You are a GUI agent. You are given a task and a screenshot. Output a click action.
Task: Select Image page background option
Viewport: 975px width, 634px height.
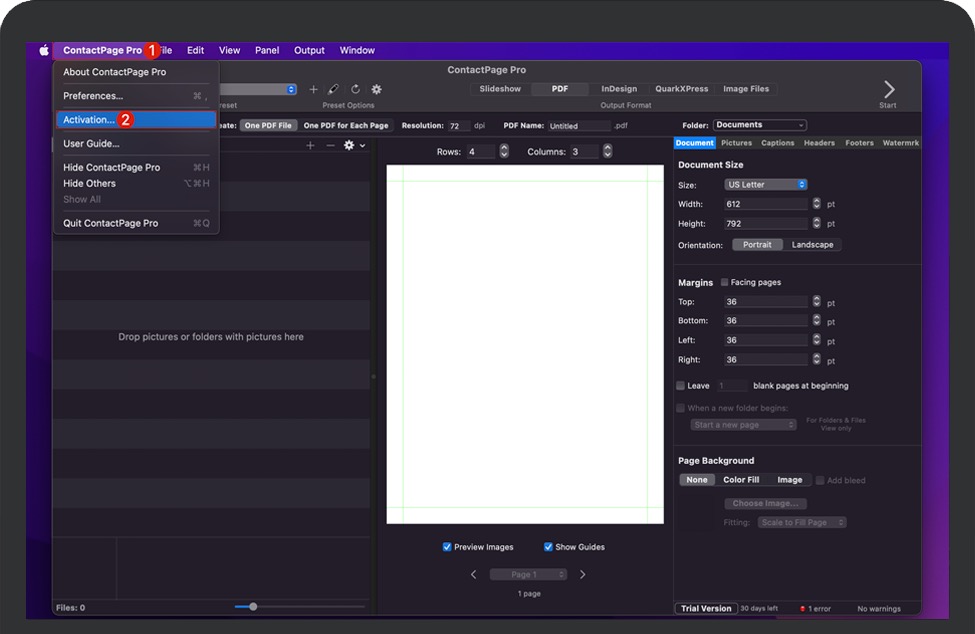pos(789,480)
